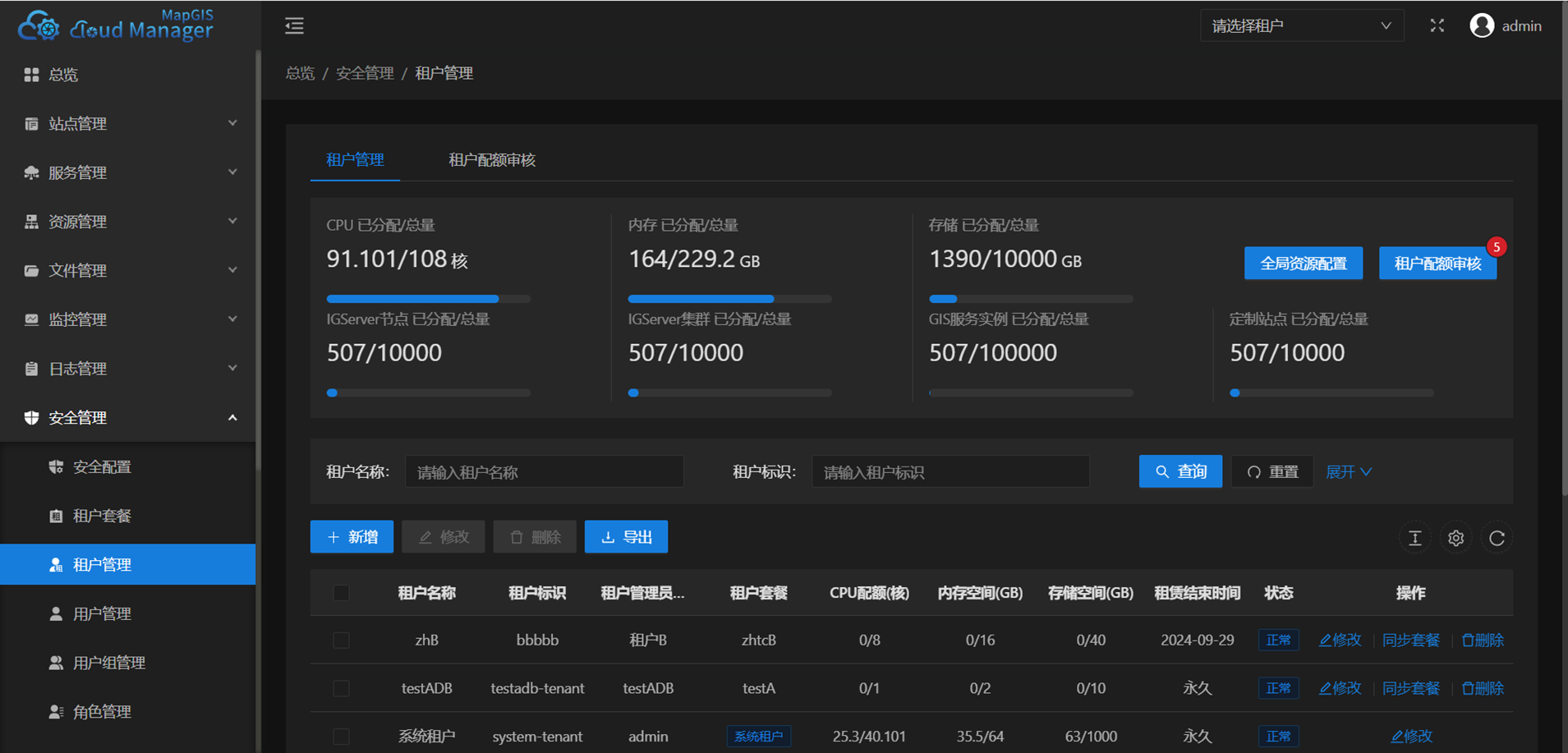Viewport: 1568px width, 753px height.
Task: Click inside the 租户名称 input field
Action: coord(545,471)
